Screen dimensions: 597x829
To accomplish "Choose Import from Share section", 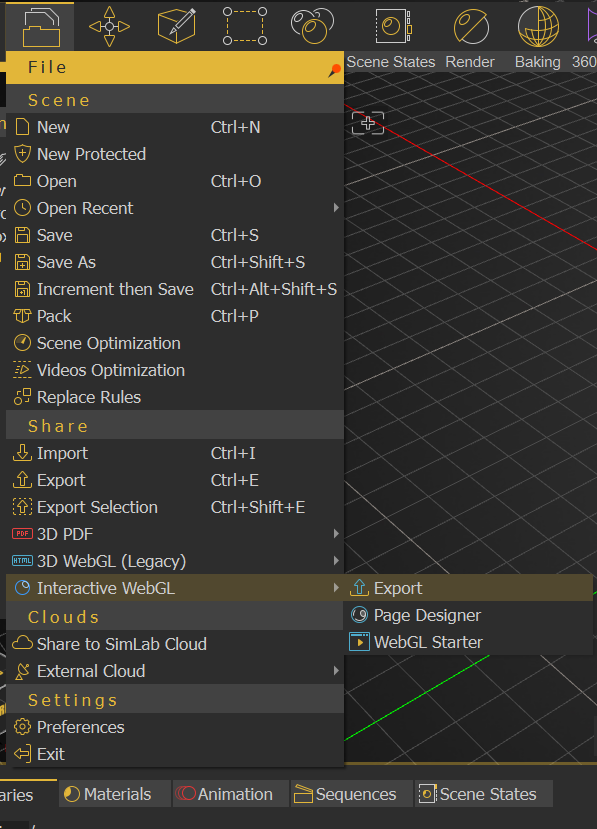I will (175, 453).
